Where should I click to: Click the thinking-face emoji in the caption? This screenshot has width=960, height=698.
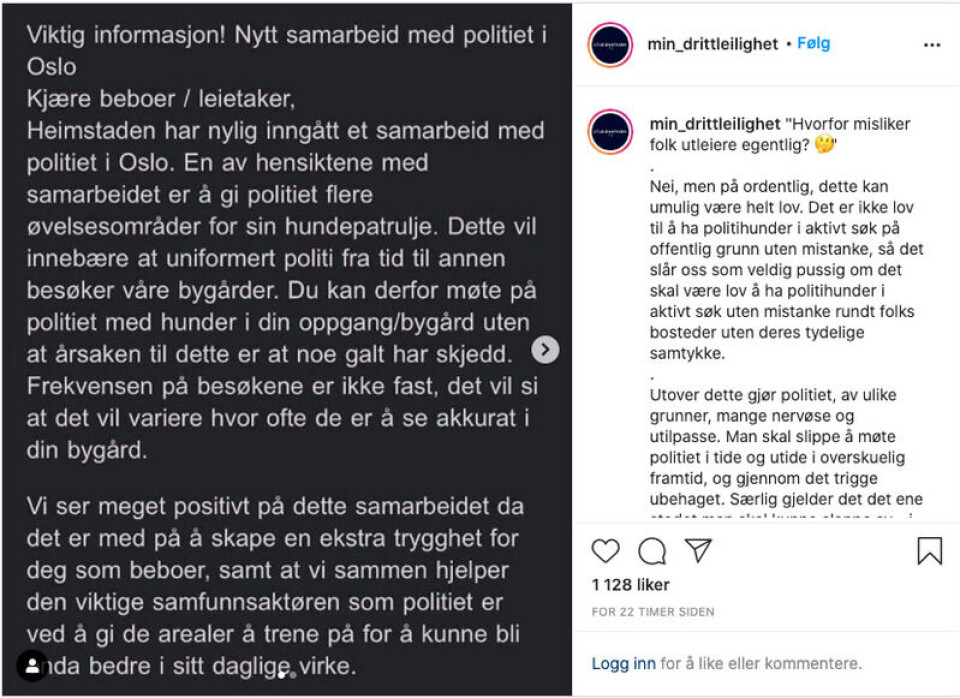(824, 145)
